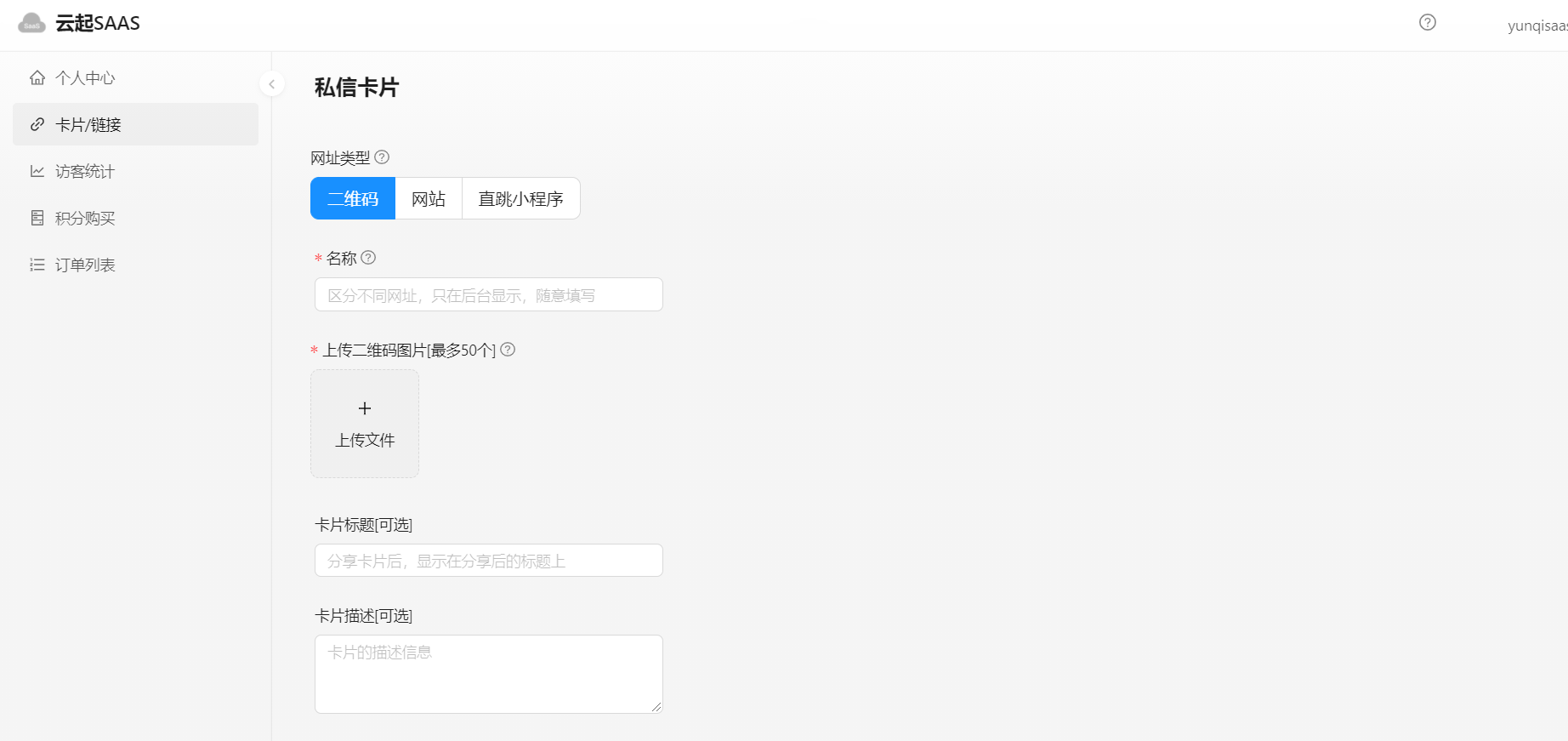Select the 网站 URL type
Viewport: 1568px width, 741px height.
tap(429, 198)
